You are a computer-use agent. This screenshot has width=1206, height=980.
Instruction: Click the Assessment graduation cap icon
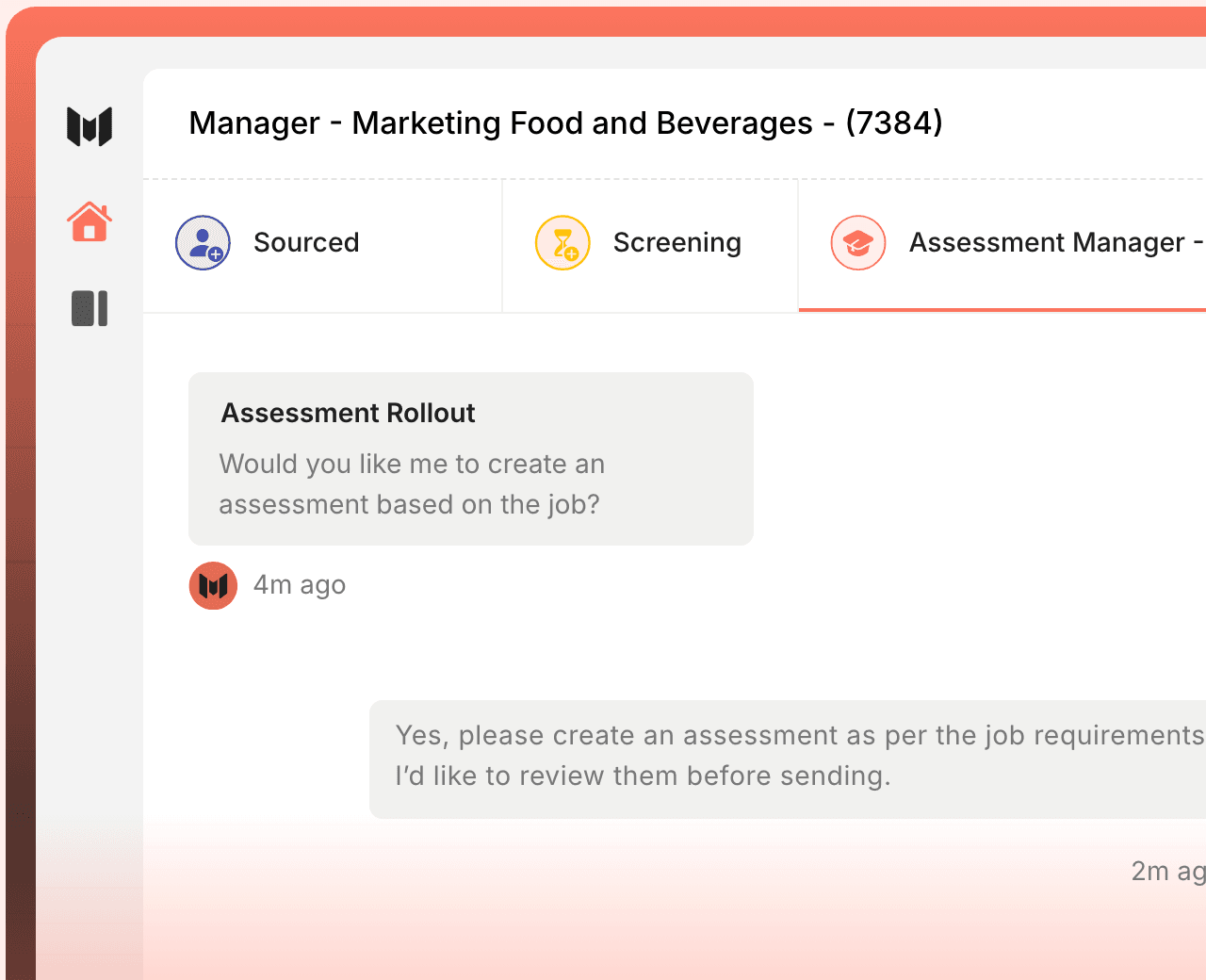tap(858, 243)
